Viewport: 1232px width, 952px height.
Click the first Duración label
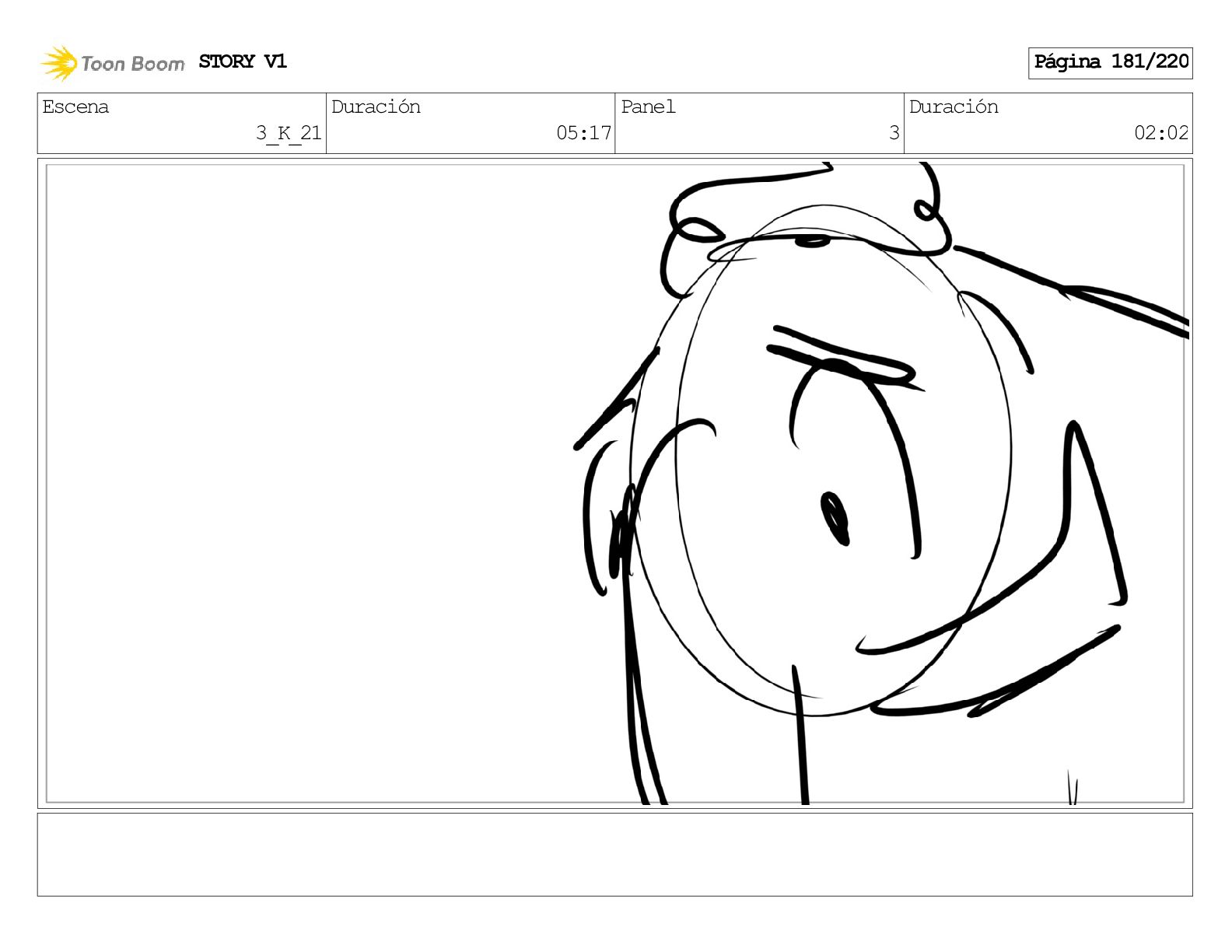point(376,107)
